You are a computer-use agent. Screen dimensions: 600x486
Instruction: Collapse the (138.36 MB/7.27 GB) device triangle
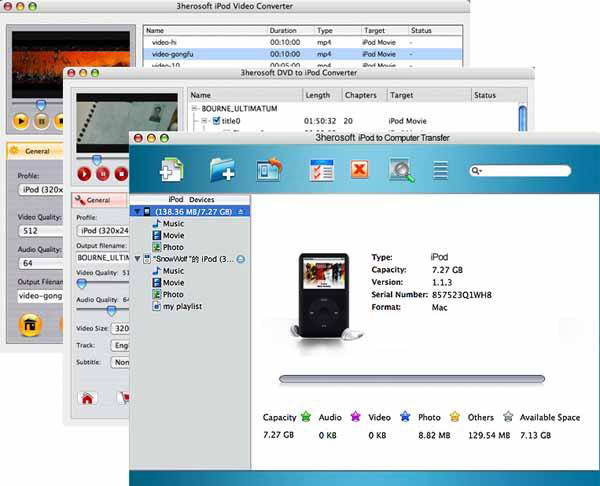pos(137,212)
